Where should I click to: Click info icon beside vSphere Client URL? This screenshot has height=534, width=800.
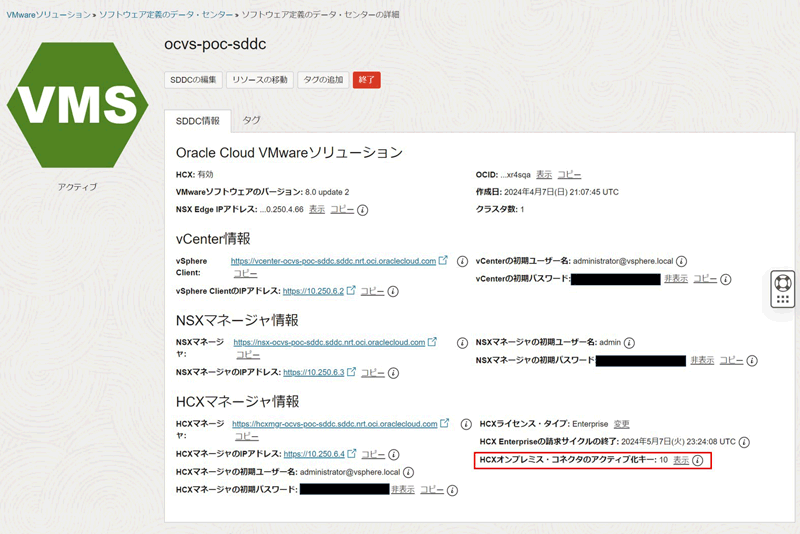coord(462,261)
